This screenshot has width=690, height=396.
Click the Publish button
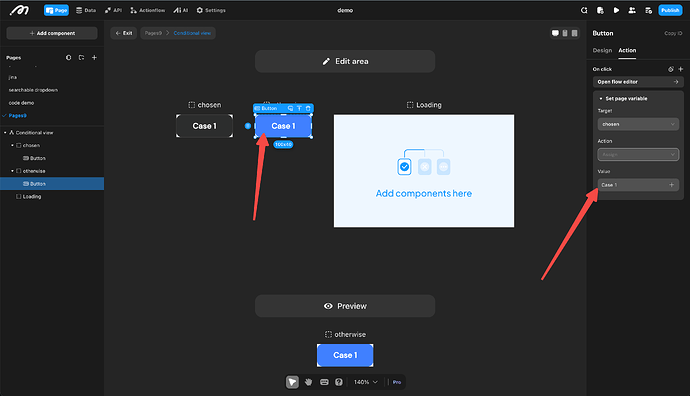[670, 10]
